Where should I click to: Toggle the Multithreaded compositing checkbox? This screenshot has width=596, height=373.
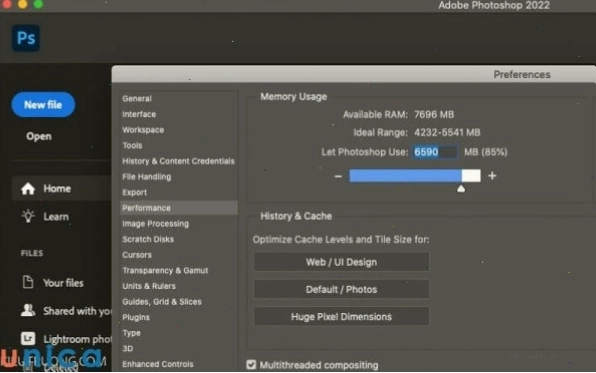pos(251,365)
